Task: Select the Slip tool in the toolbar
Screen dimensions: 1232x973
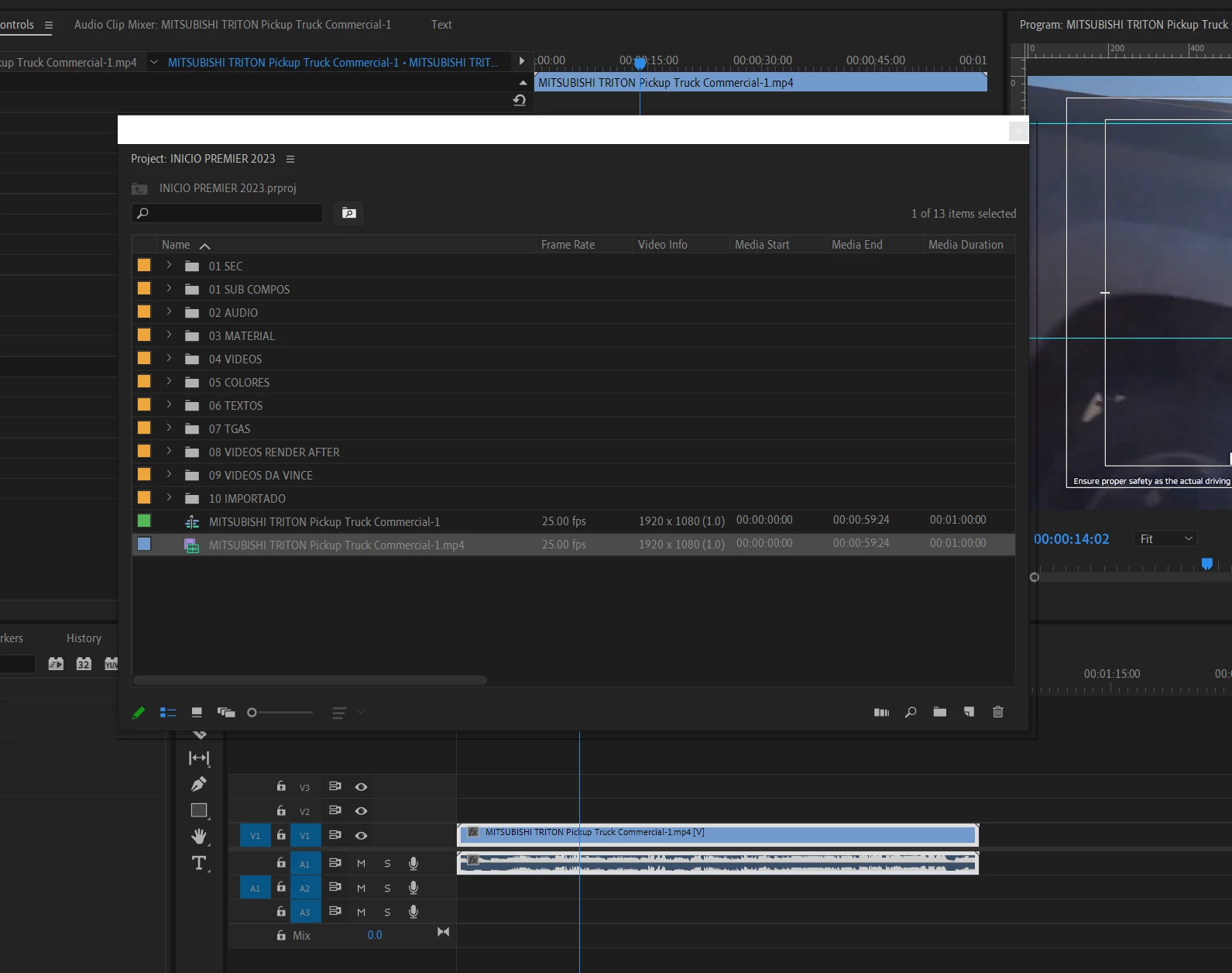Action: [x=199, y=758]
